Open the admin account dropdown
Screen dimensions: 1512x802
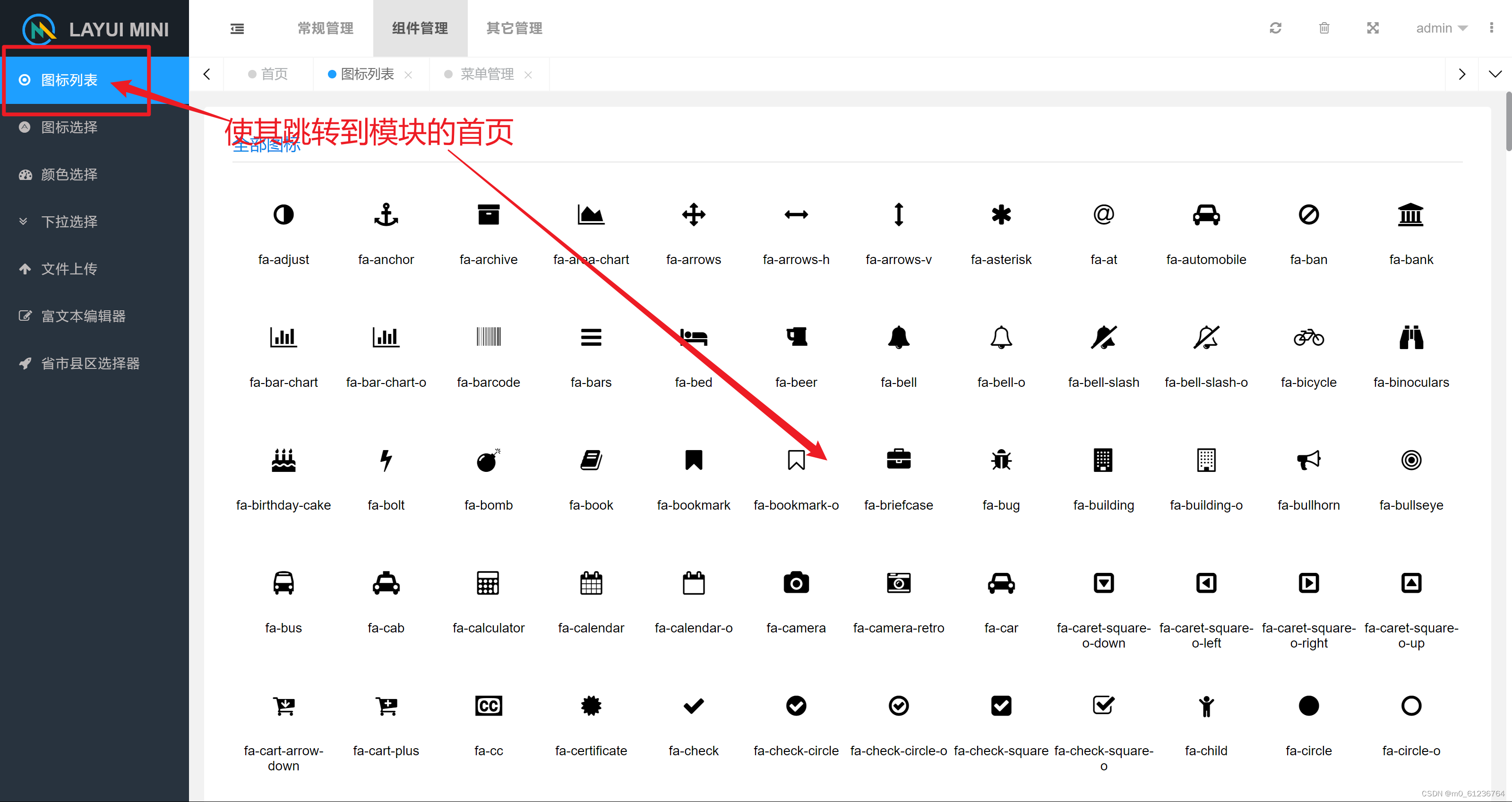(x=1442, y=27)
